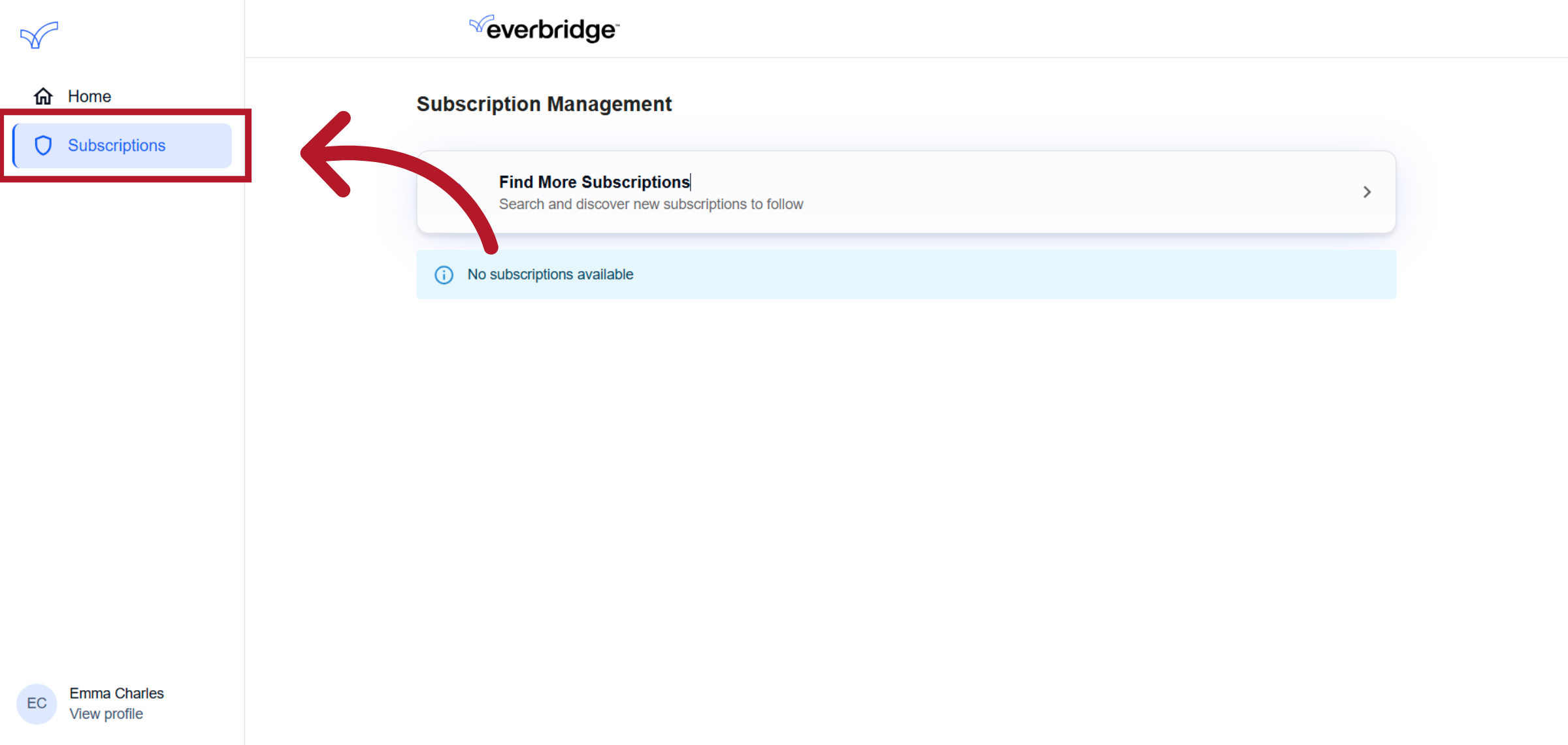Click the Subscription Management heading
The image size is (1568, 745).
click(544, 104)
